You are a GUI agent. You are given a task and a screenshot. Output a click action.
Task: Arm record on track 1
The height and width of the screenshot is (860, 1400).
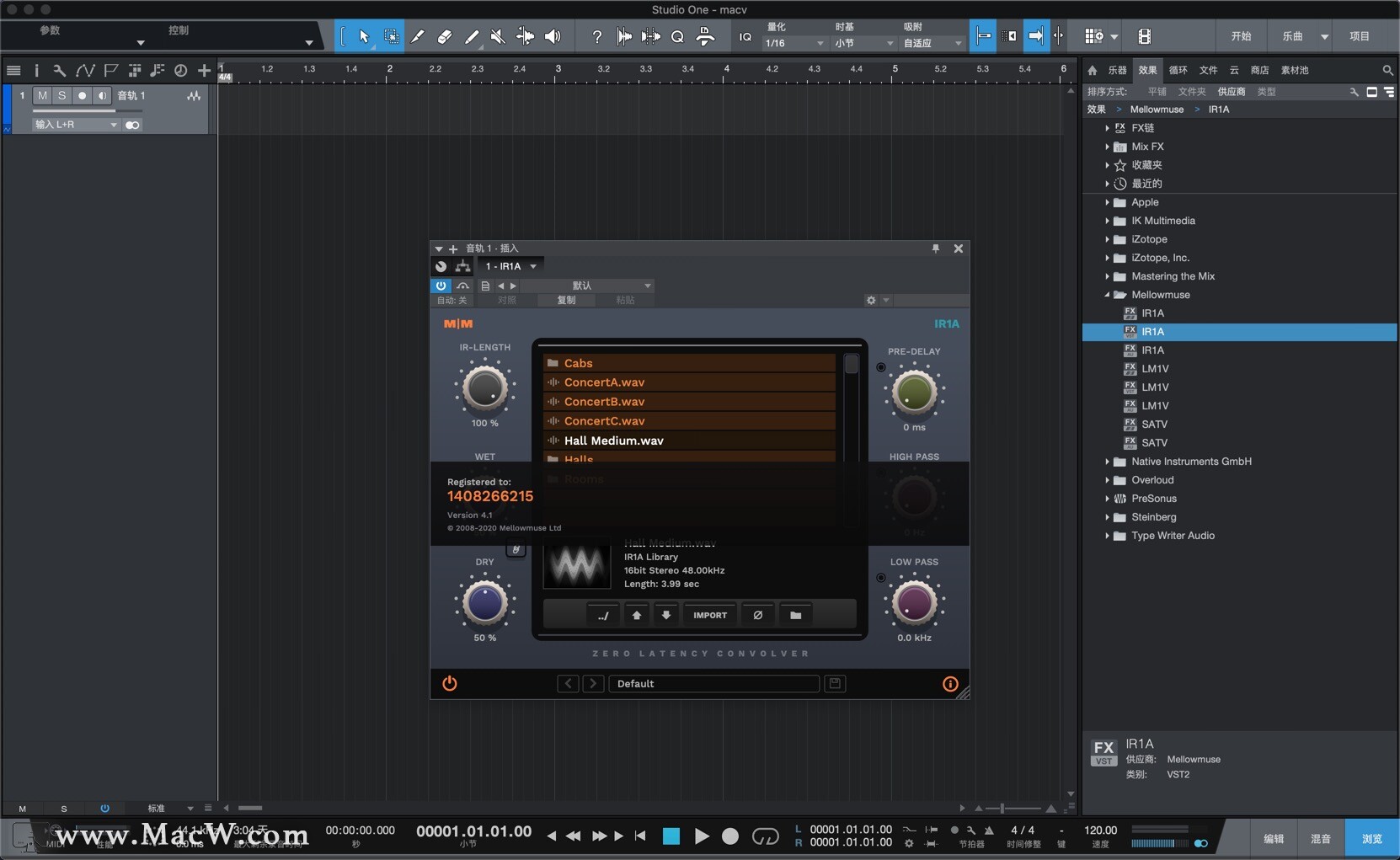click(82, 96)
